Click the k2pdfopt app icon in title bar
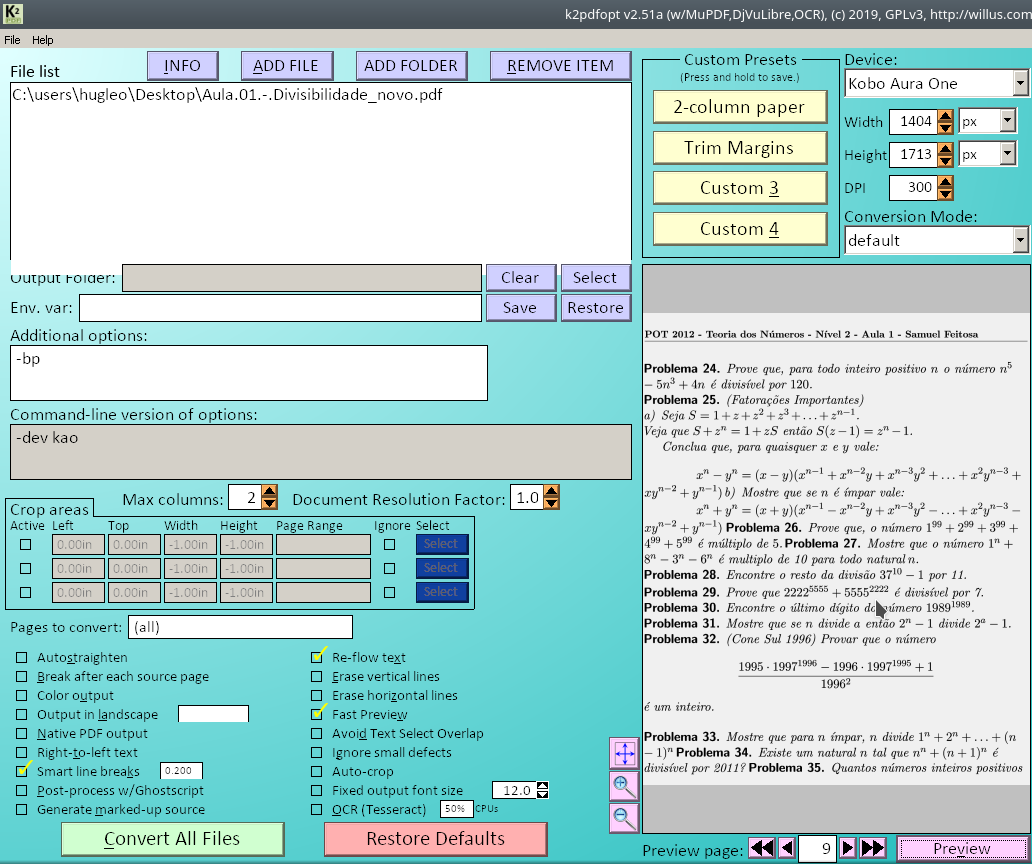Screen dimensions: 1032x864 (x=13, y=14)
